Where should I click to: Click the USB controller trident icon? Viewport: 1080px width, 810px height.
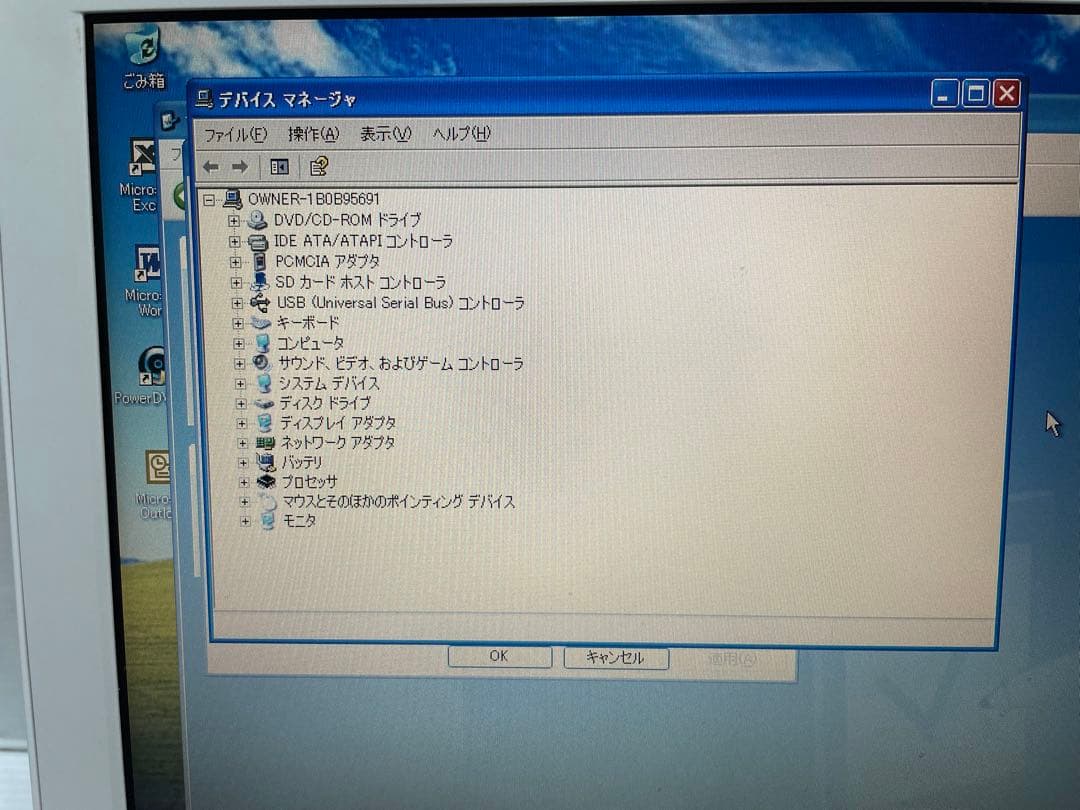[260, 302]
